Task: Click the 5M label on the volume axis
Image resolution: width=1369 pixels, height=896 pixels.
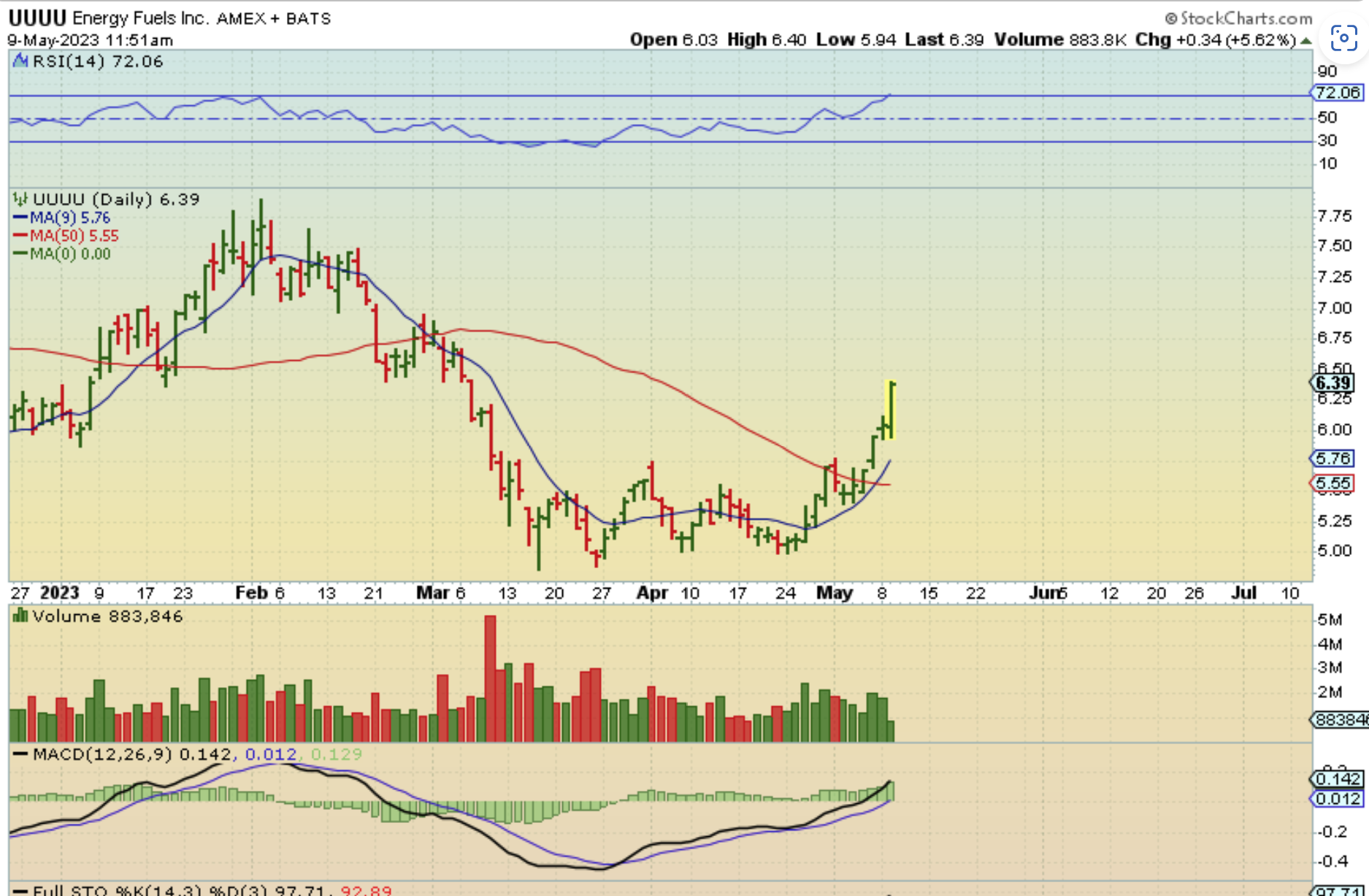Action: click(x=1330, y=620)
